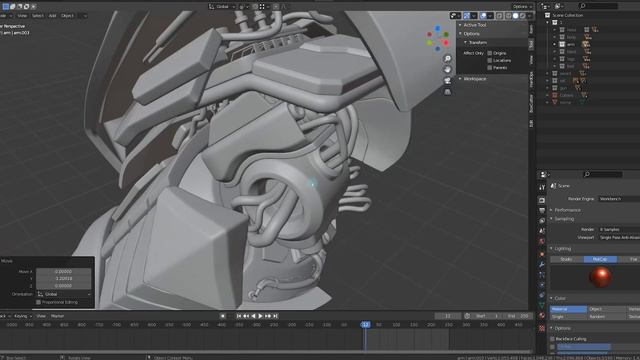Enable Affect Only Locations checkbox
The height and width of the screenshot is (360, 640).
pos(490,60)
